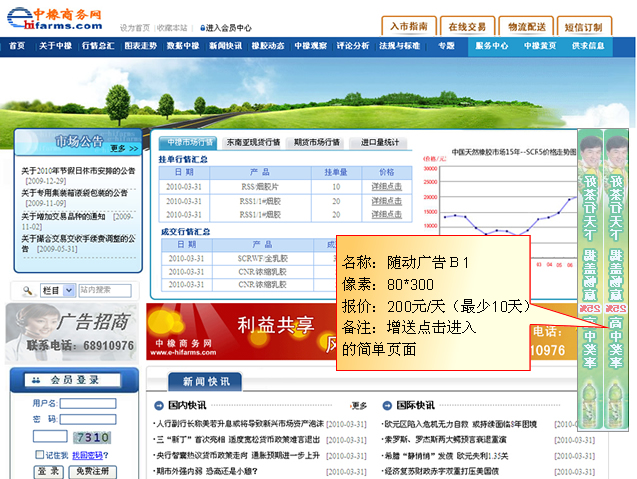637x479 pixels.
Task: Open notice 关于增加交易品种的通知
Action: (x=63, y=217)
